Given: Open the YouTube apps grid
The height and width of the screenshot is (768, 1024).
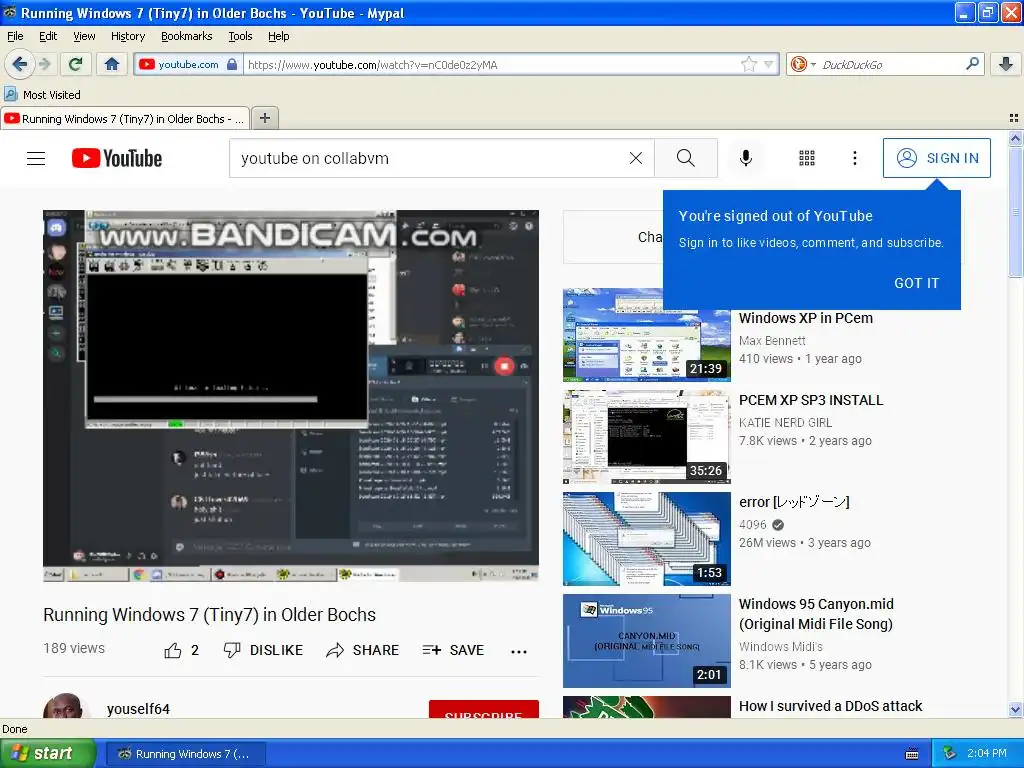Looking at the screenshot, I should (x=807, y=158).
